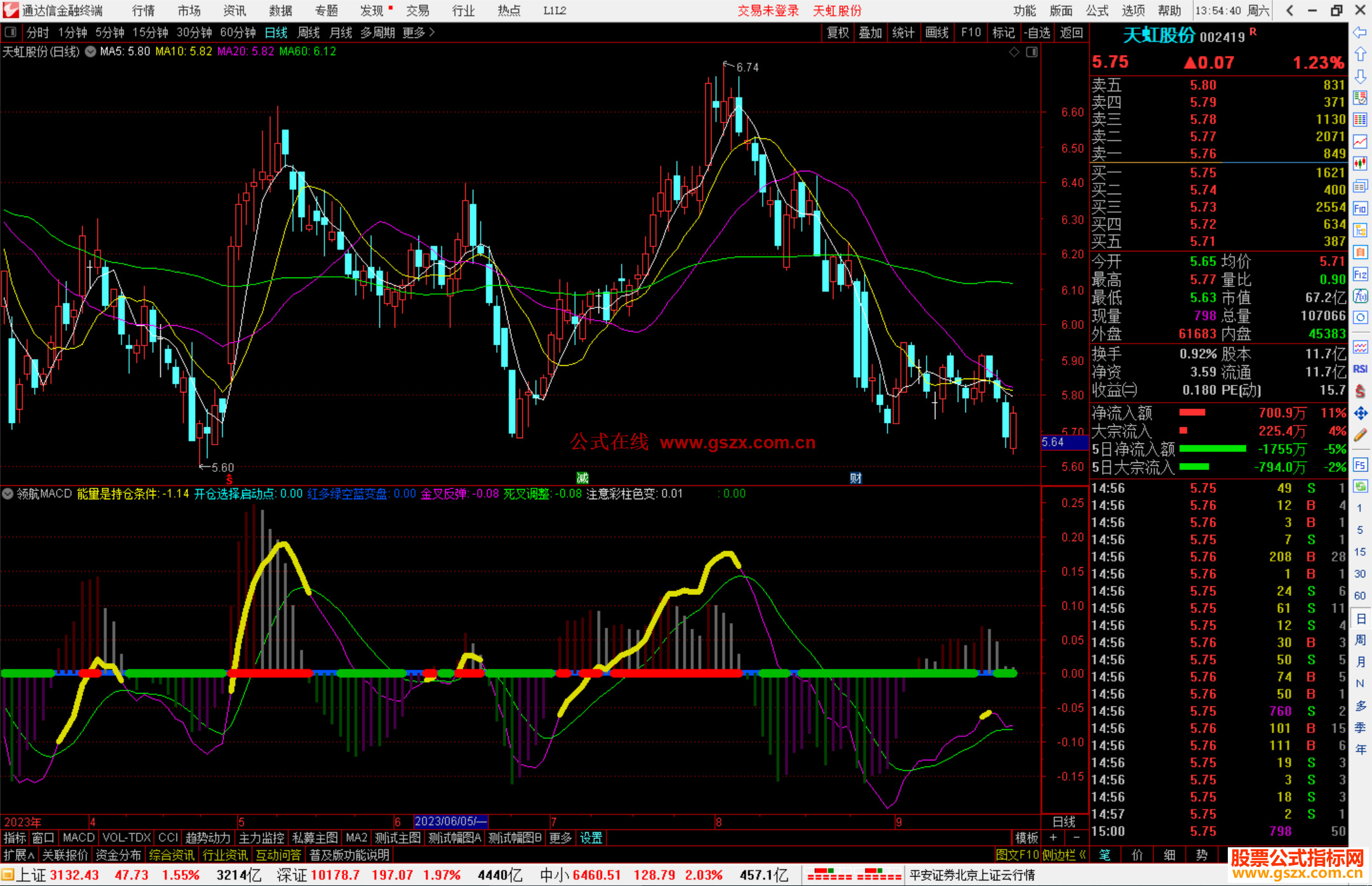
Task: Open the f(x) formula icon
Action: (x=1360, y=296)
